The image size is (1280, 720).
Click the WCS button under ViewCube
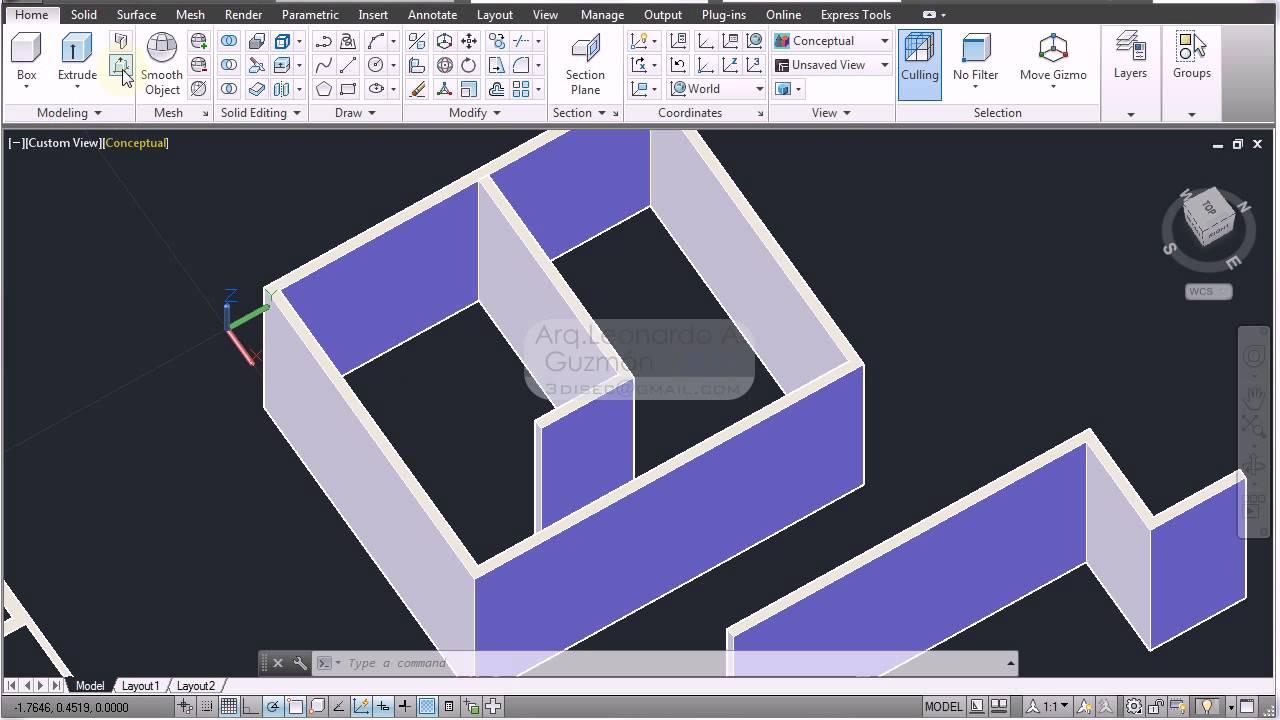1208,292
